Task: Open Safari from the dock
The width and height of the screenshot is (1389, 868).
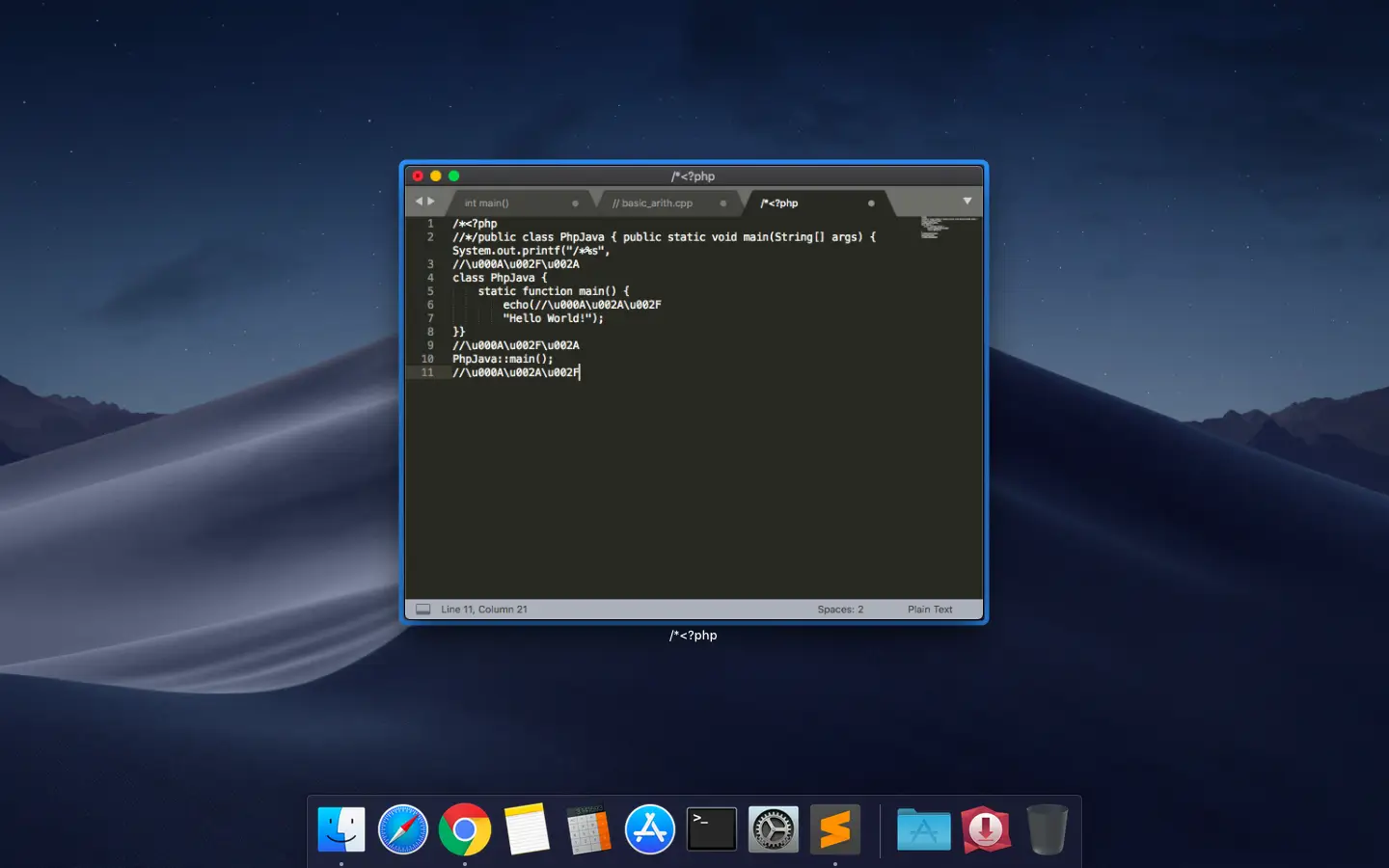Action: 403,829
